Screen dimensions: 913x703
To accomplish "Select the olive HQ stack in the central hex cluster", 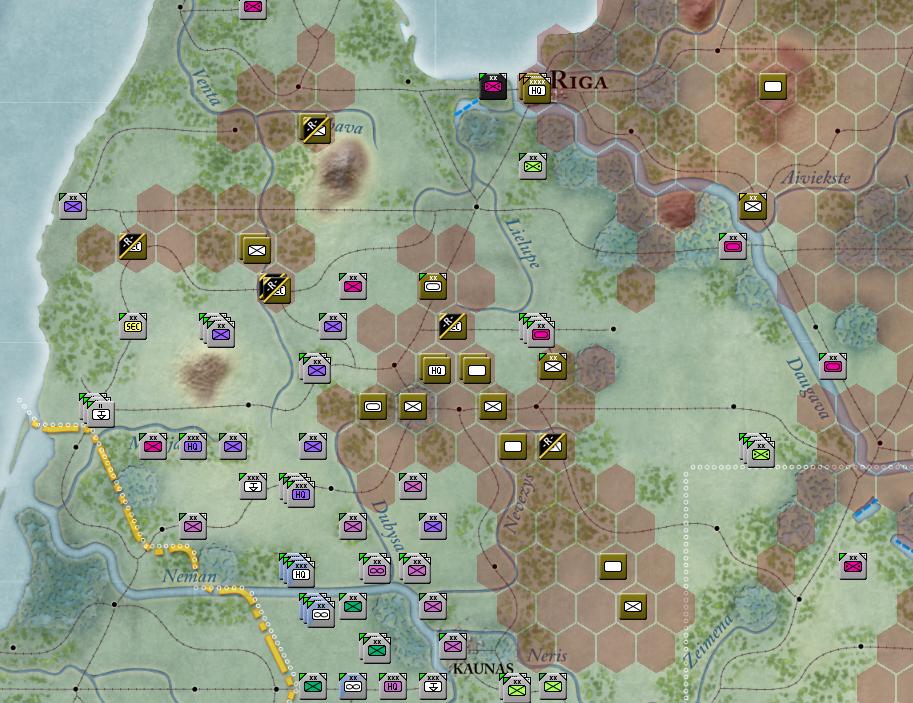I will pyautogui.click(x=436, y=369).
